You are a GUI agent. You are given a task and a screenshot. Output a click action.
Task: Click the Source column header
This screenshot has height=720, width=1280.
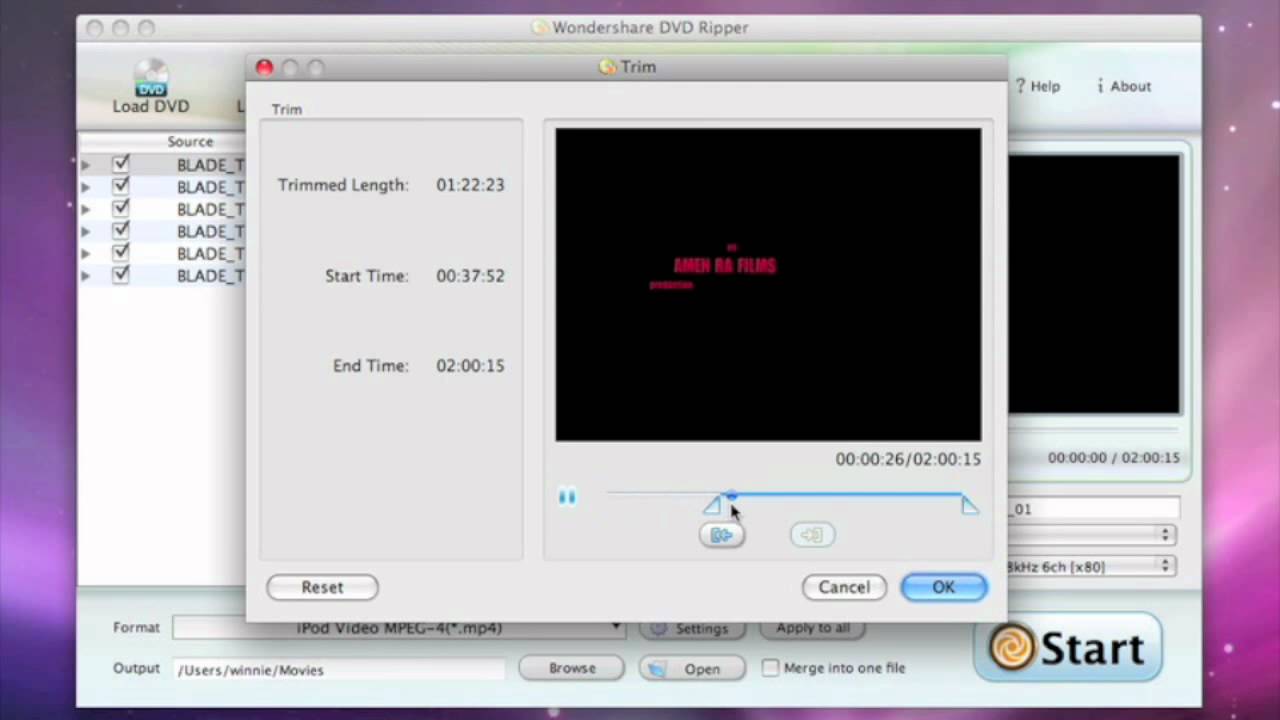(x=190, y=142)
